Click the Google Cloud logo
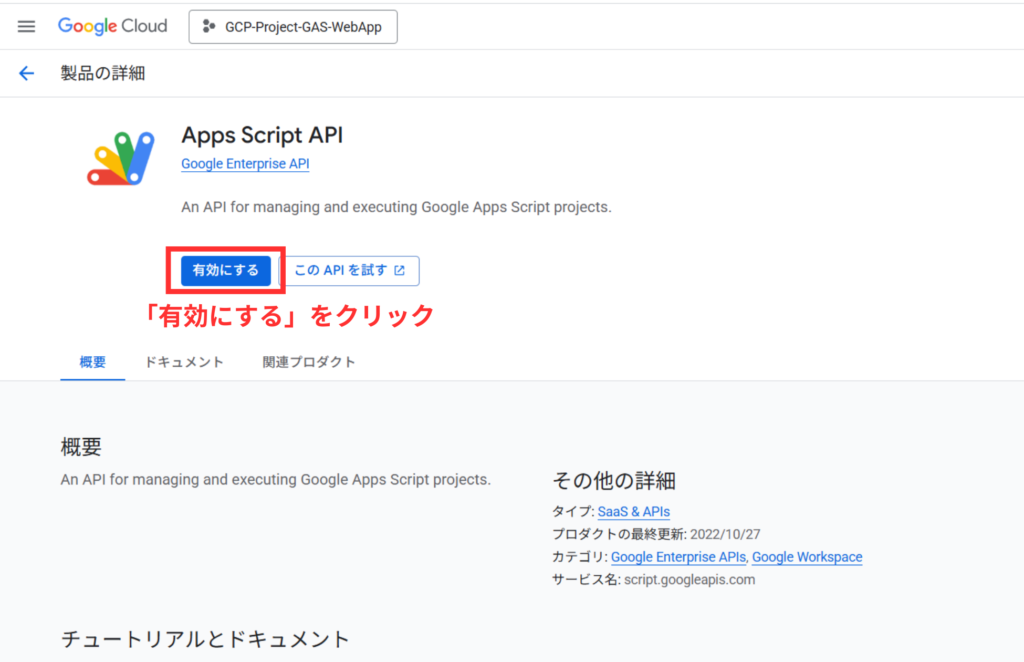This screenshot has width=1024, height=662. pyautogui.click(x=112, y=26)
